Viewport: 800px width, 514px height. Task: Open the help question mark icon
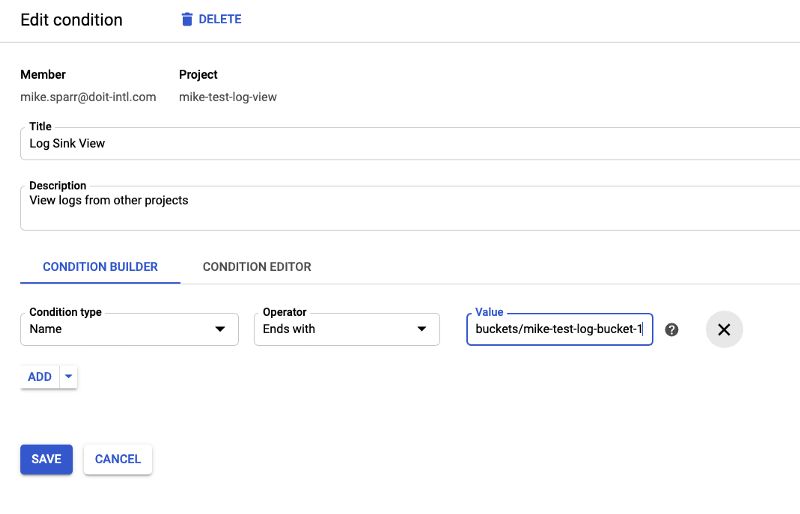(671, 330)
